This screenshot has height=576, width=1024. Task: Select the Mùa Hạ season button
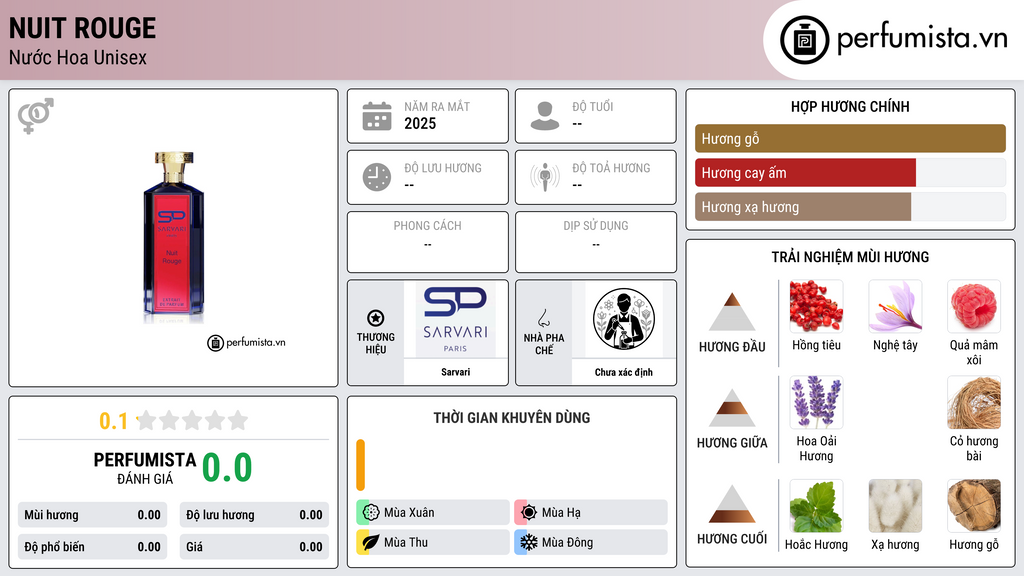click(x=591, y=512)
